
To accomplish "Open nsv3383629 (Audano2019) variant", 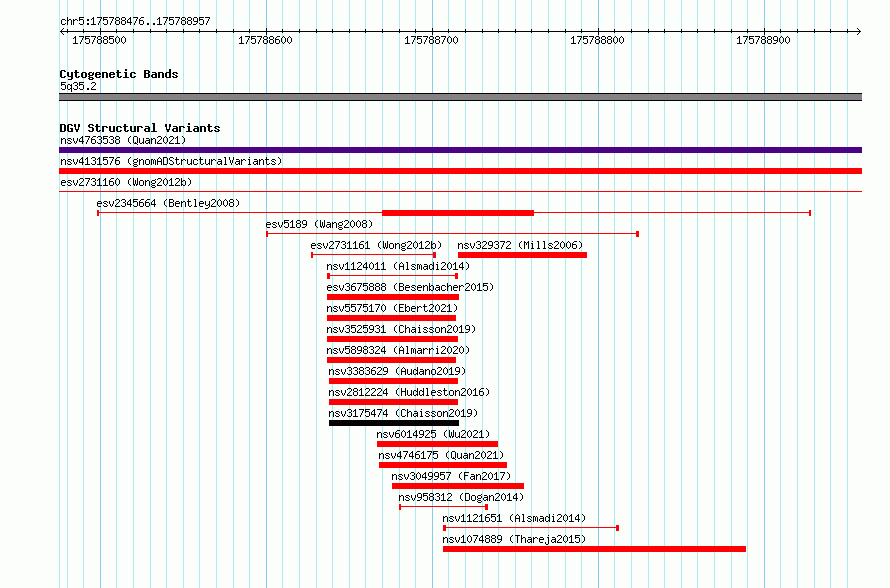I will tap(397, 371).
